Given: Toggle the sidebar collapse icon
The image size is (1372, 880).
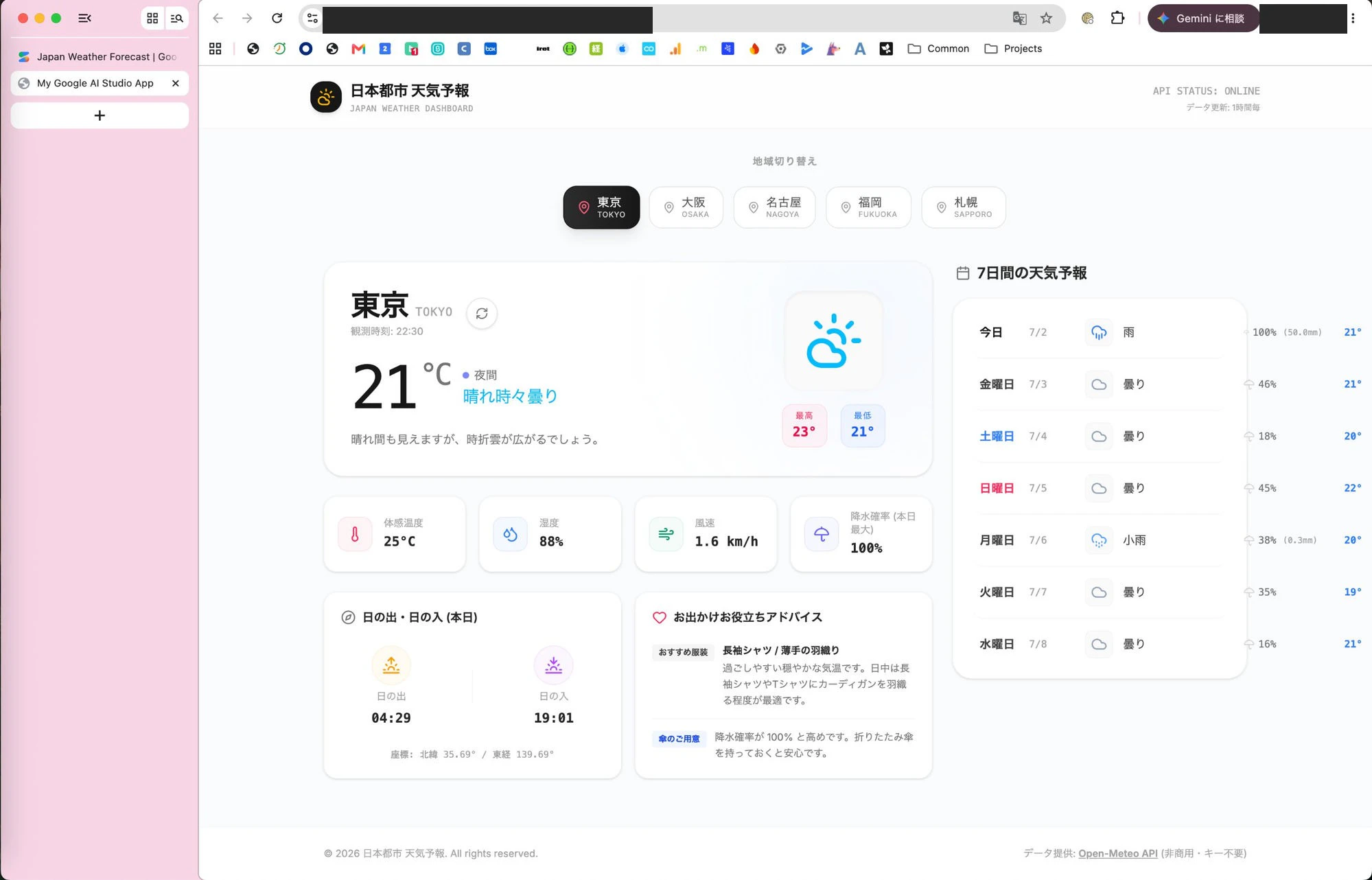Looking at the screenshot, I should click(x=84, y=19).
